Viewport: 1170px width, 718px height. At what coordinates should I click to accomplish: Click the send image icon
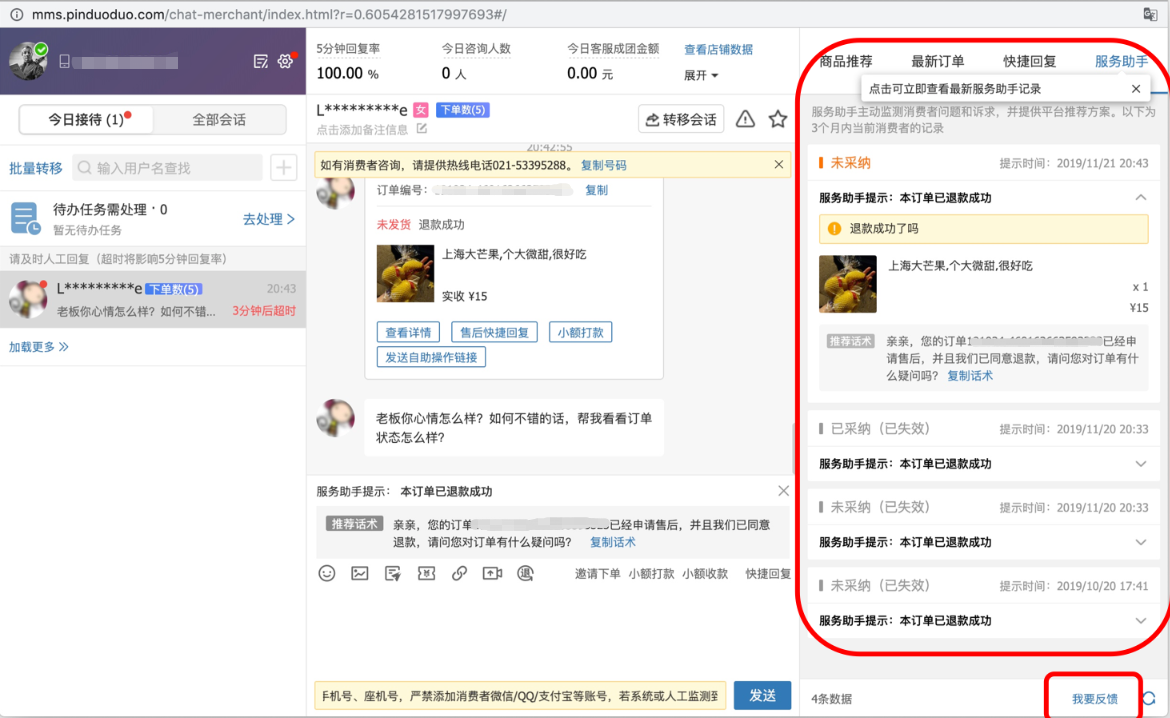tap(360, 573)
